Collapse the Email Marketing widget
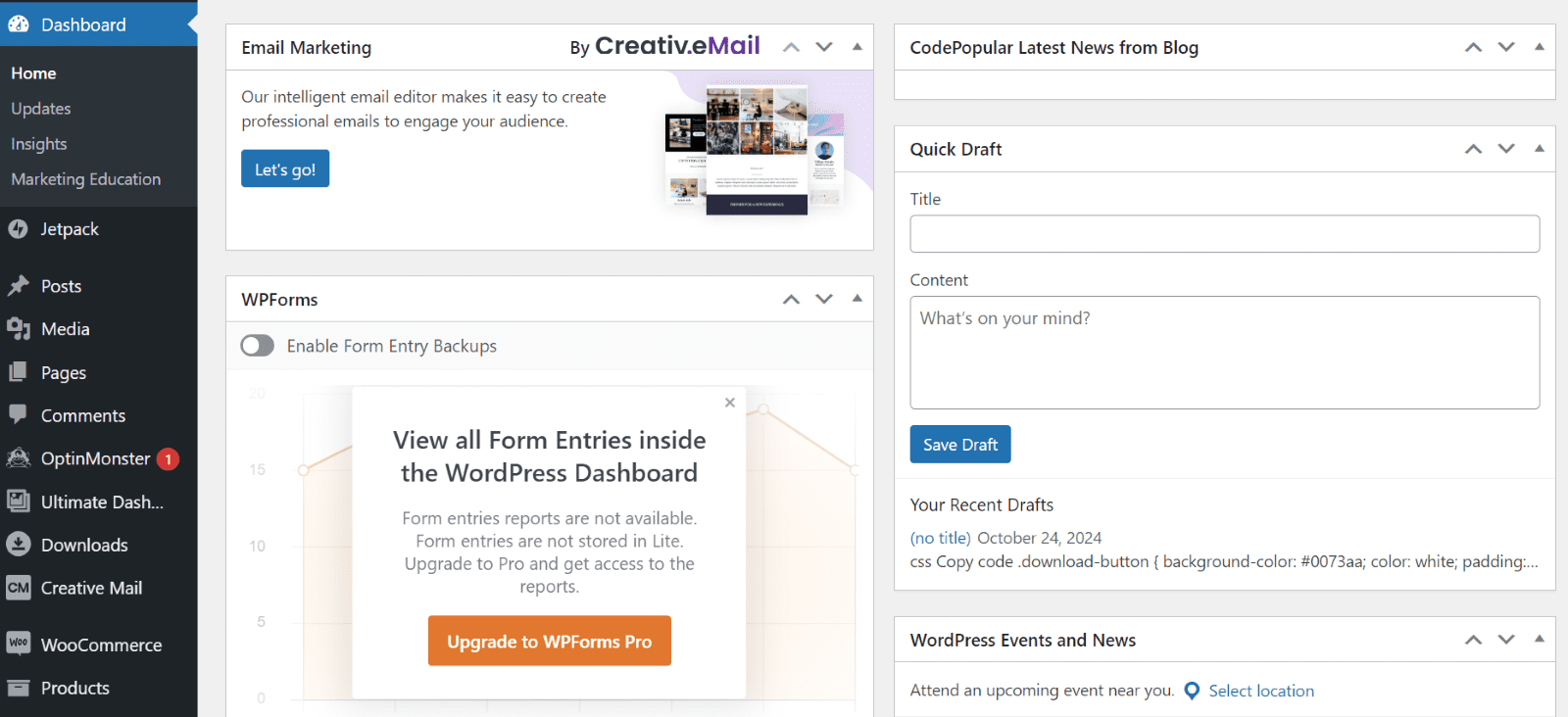Screen dimensions: 1568x717 pos(857,46)
